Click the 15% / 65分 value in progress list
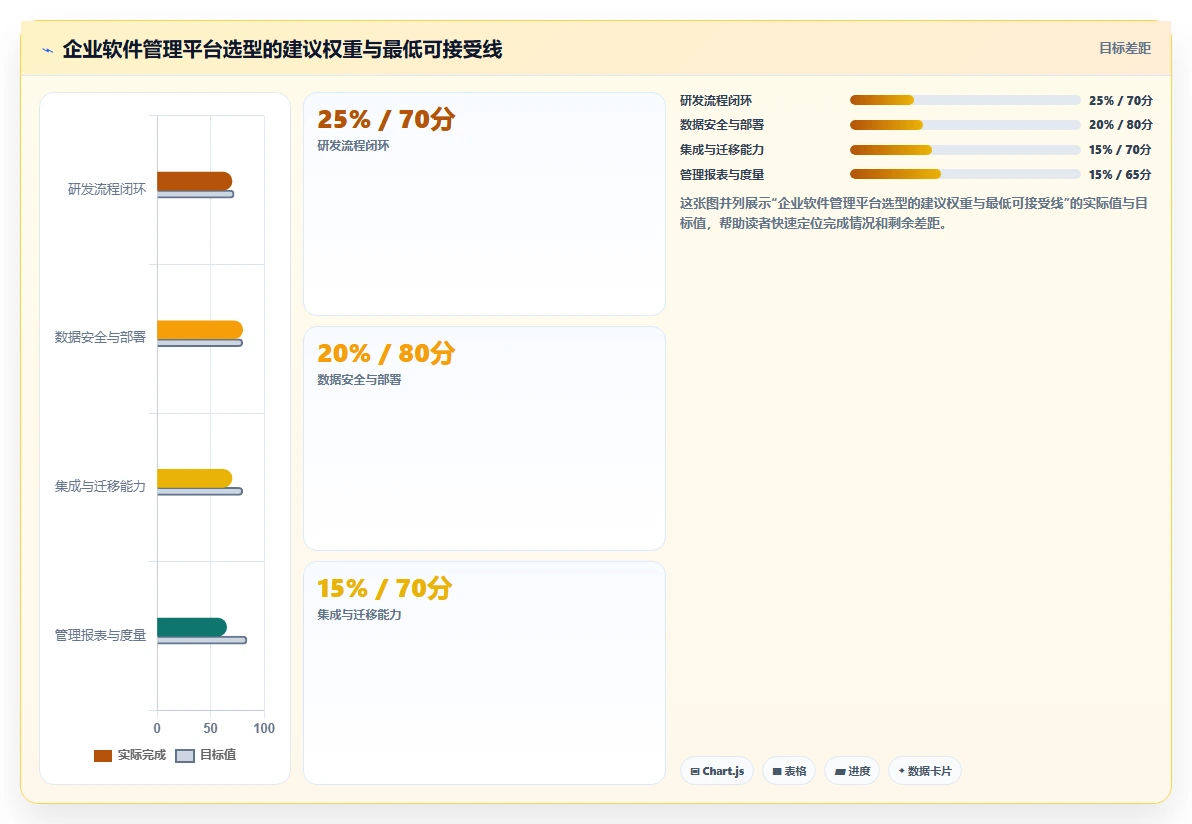Image resolution: width=1192 pixels, height=824 pixels. 1120,174
